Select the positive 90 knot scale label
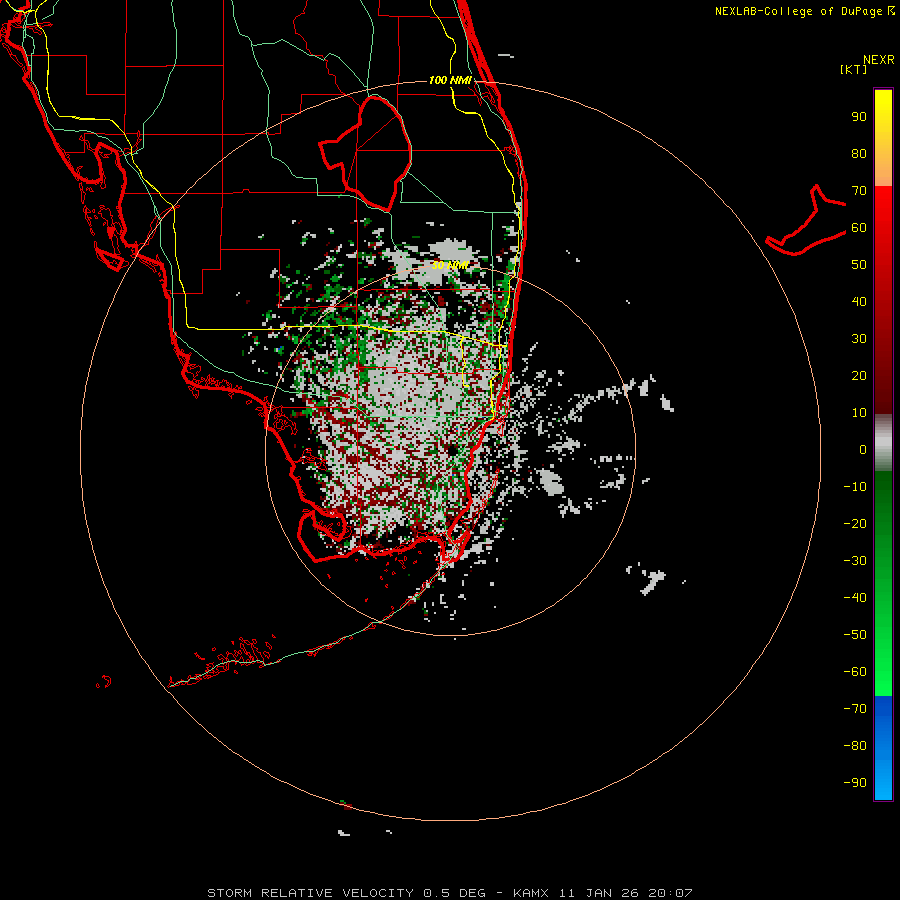Screen dimensions: 900x900 coord(859,117)
